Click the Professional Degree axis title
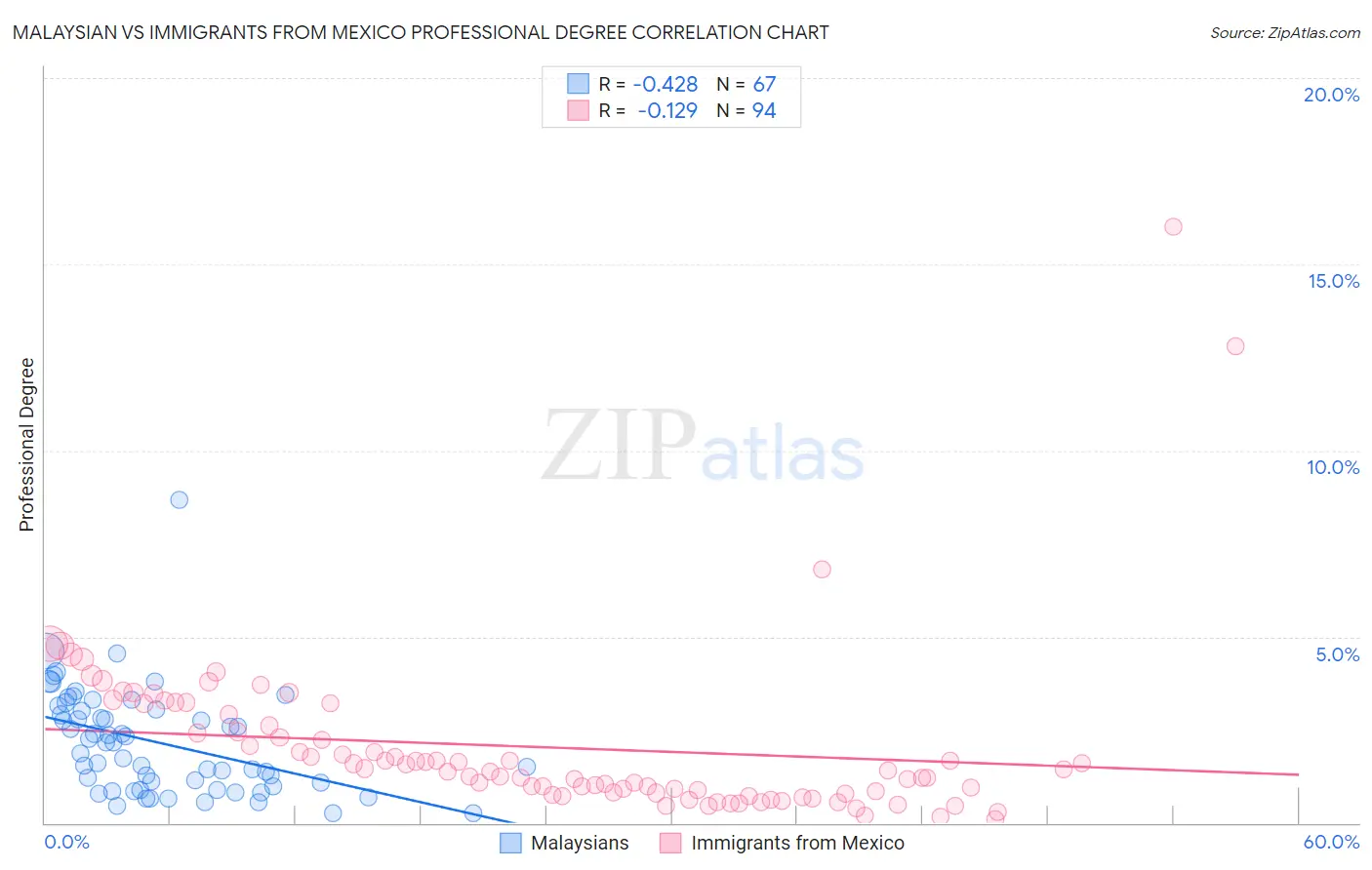 (x=26, y=445)
